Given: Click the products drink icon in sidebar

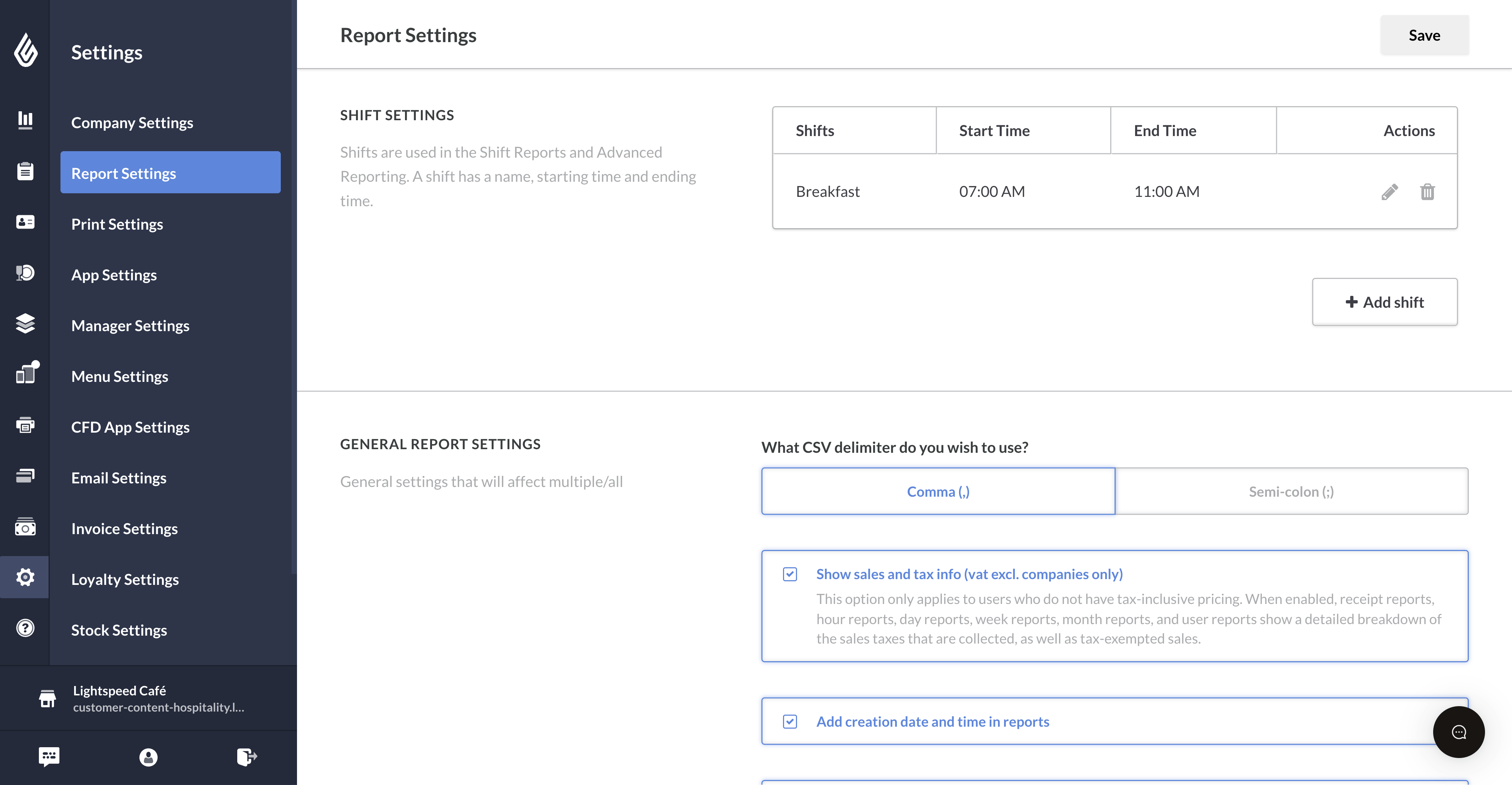Looking at the screenshot, I should (x=24, y=273).
